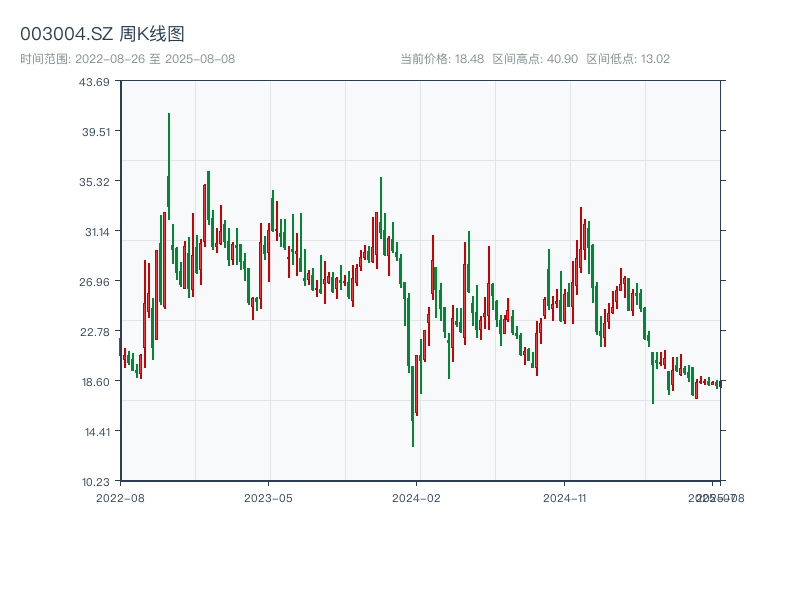Click the 2024-11 x-axis date label

pyautogui.click(x=565, y=497)
